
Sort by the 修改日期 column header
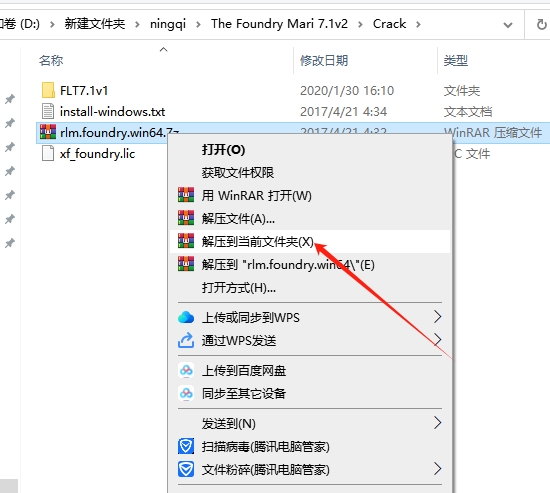point(324,60)
